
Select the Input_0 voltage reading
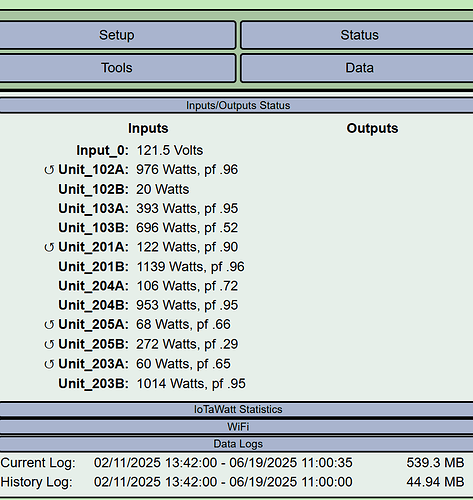click(x=170, y=150)
